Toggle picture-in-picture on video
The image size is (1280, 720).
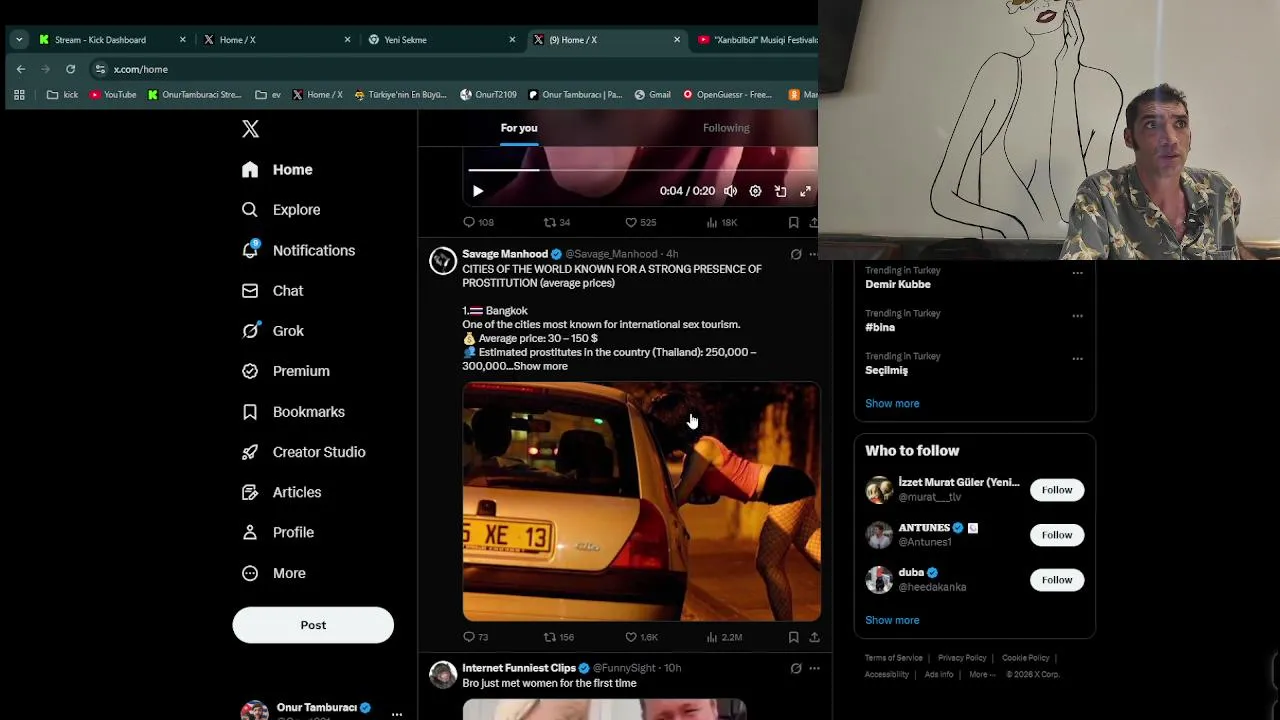tap(781, 191)
